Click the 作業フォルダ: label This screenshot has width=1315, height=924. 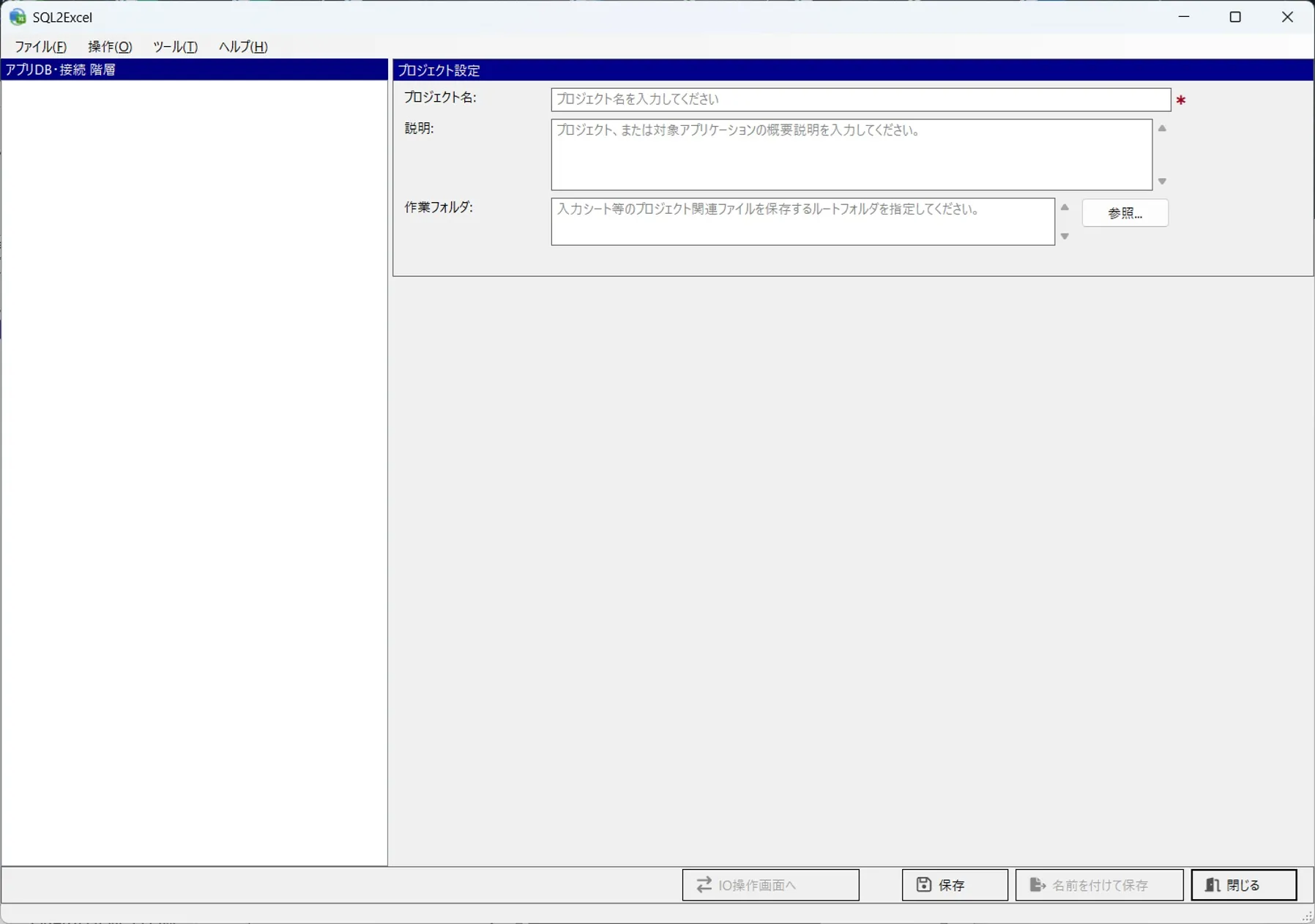[439, 208]
